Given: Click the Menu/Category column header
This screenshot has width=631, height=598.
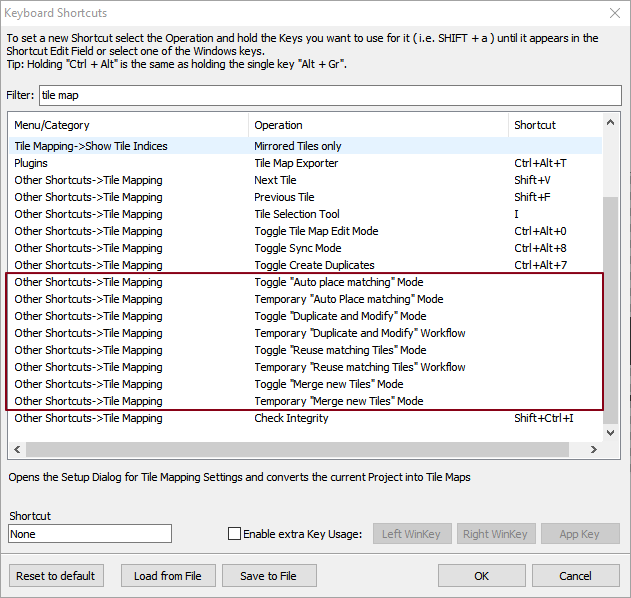Looking at the screenshot, I should [x=128, y=125].
